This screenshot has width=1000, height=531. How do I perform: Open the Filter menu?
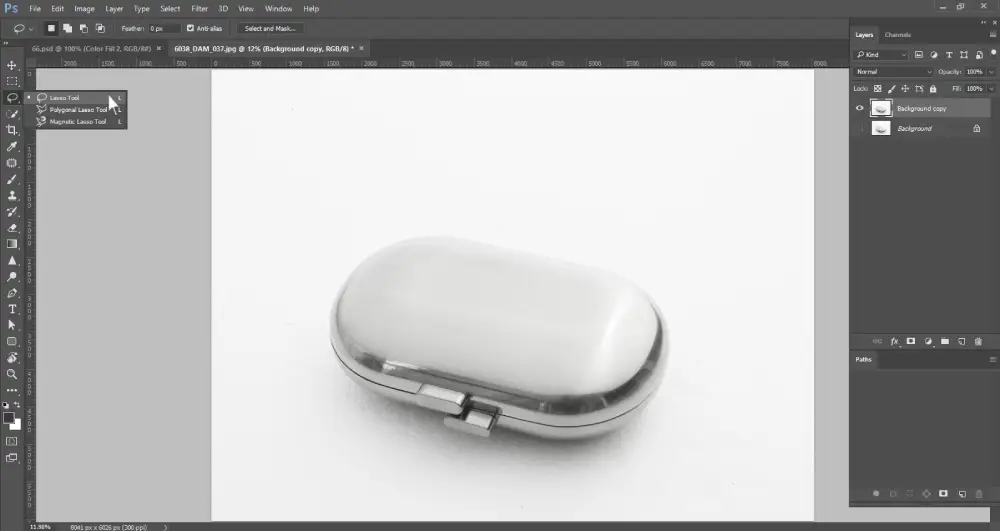200,9
